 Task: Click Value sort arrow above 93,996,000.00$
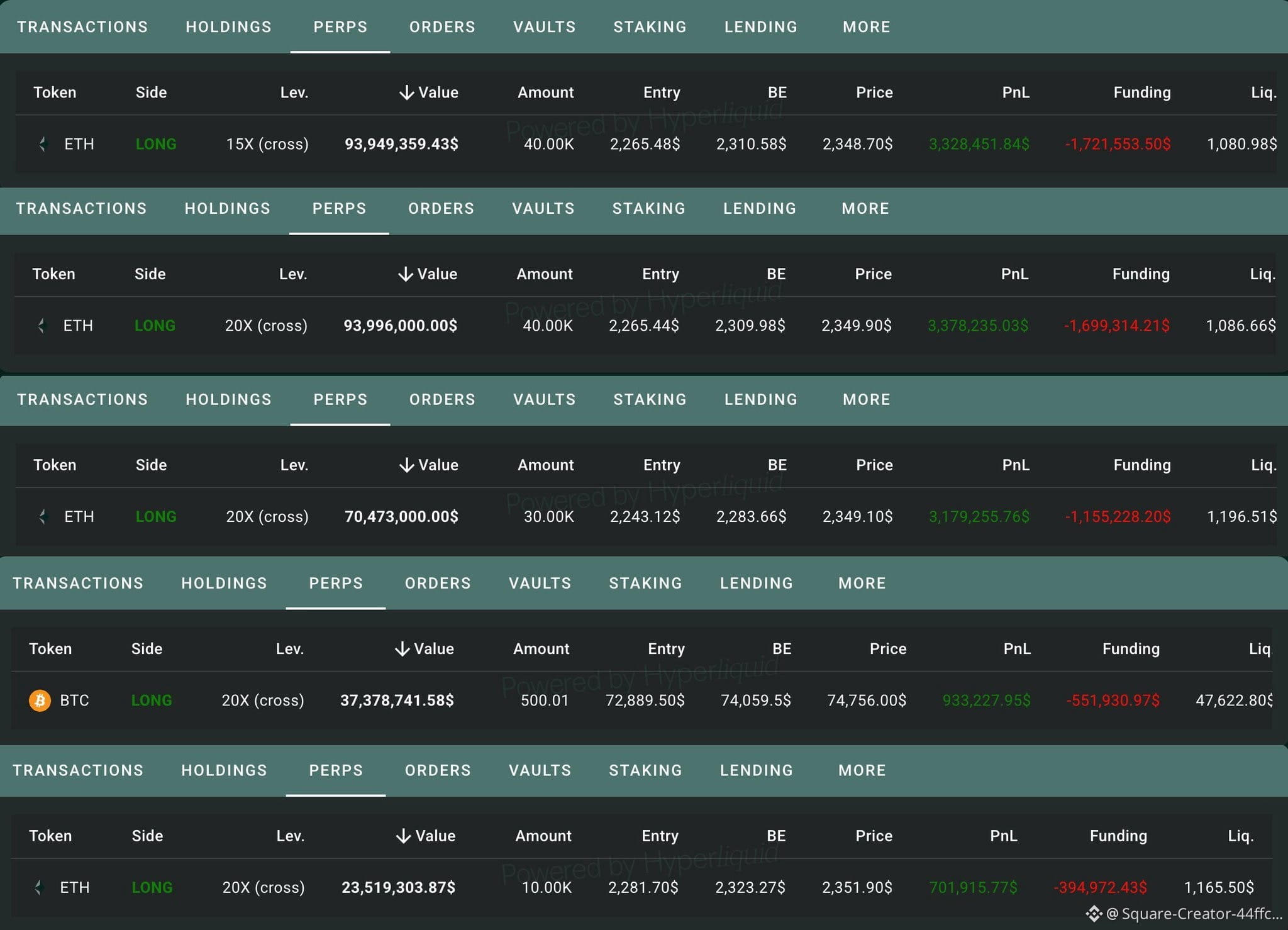[x=405, y=274]
